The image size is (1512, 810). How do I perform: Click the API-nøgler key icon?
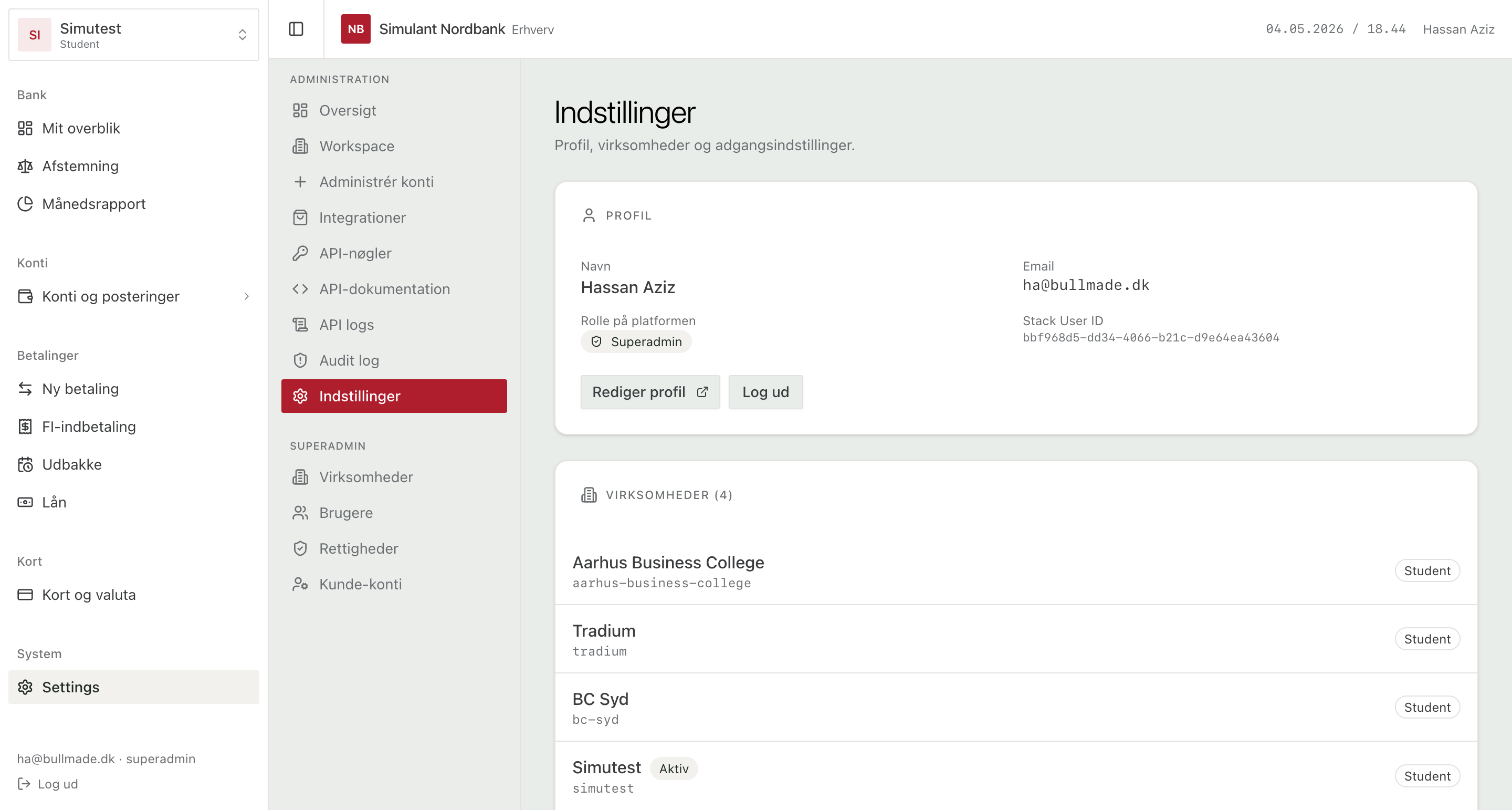point(300,253)
